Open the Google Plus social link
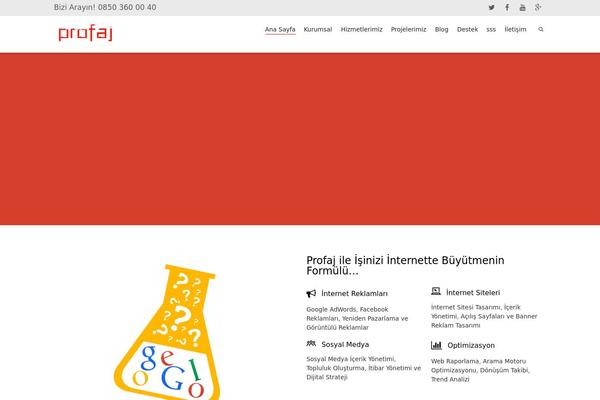Image resolution: width=600 pixels, height=400 pixels. point(538,8)
